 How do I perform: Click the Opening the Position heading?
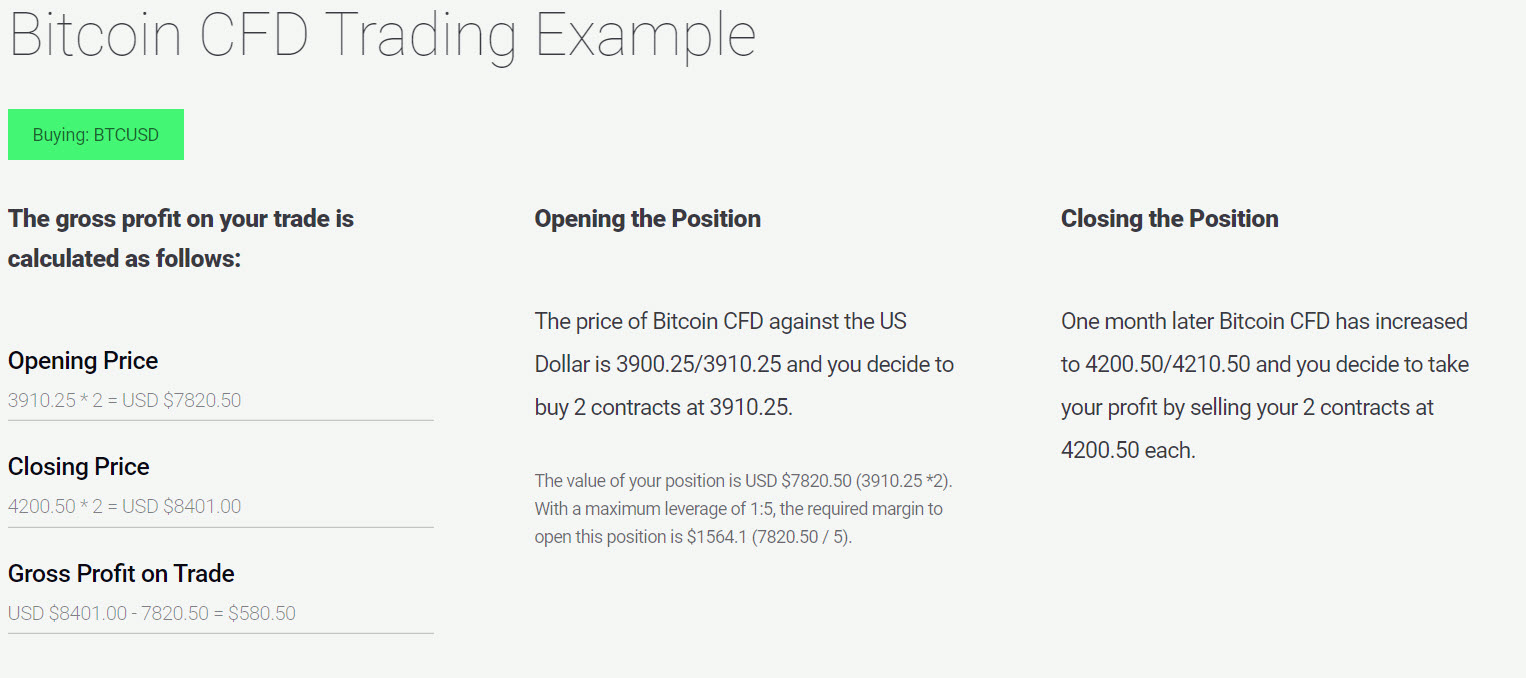coord(647,218)
